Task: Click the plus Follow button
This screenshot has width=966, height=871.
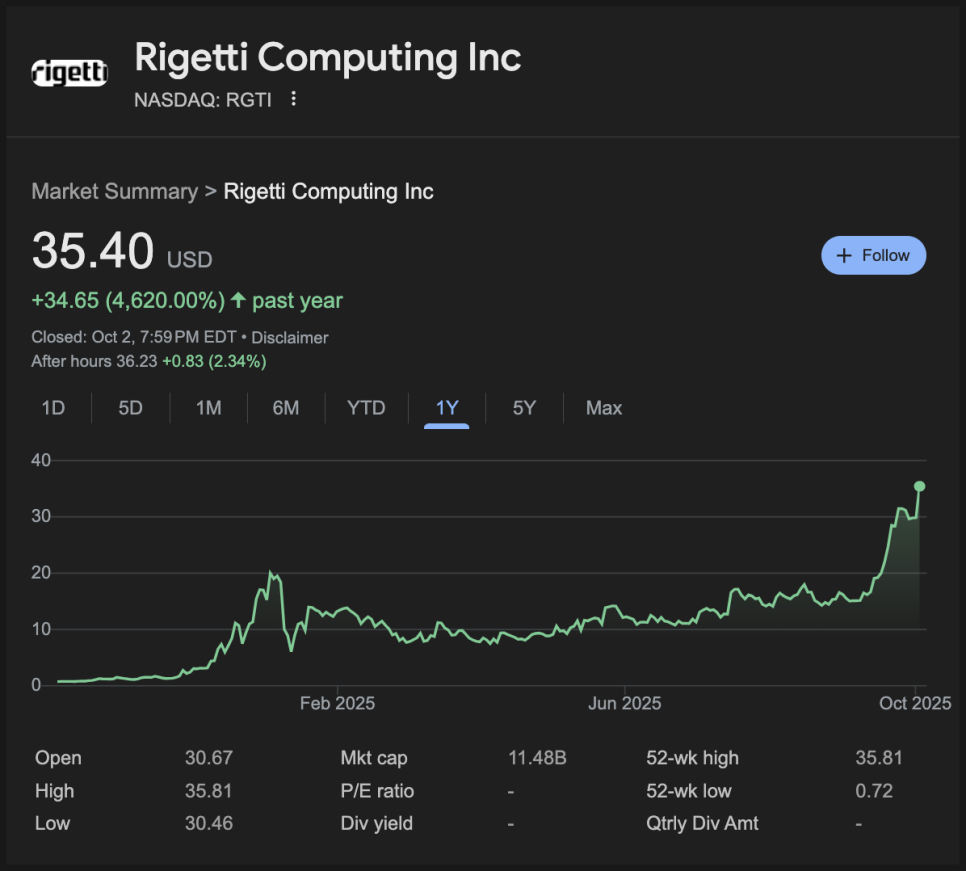Action: point(873,255)
